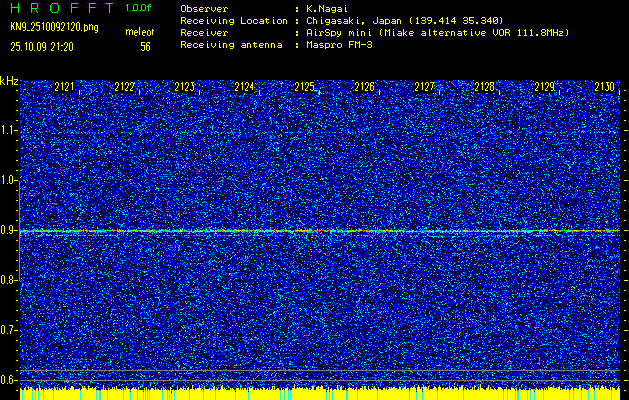Click the yellow power bar at bottom
The width and height of the screenshot is (629, 400).
click(320, 393)
